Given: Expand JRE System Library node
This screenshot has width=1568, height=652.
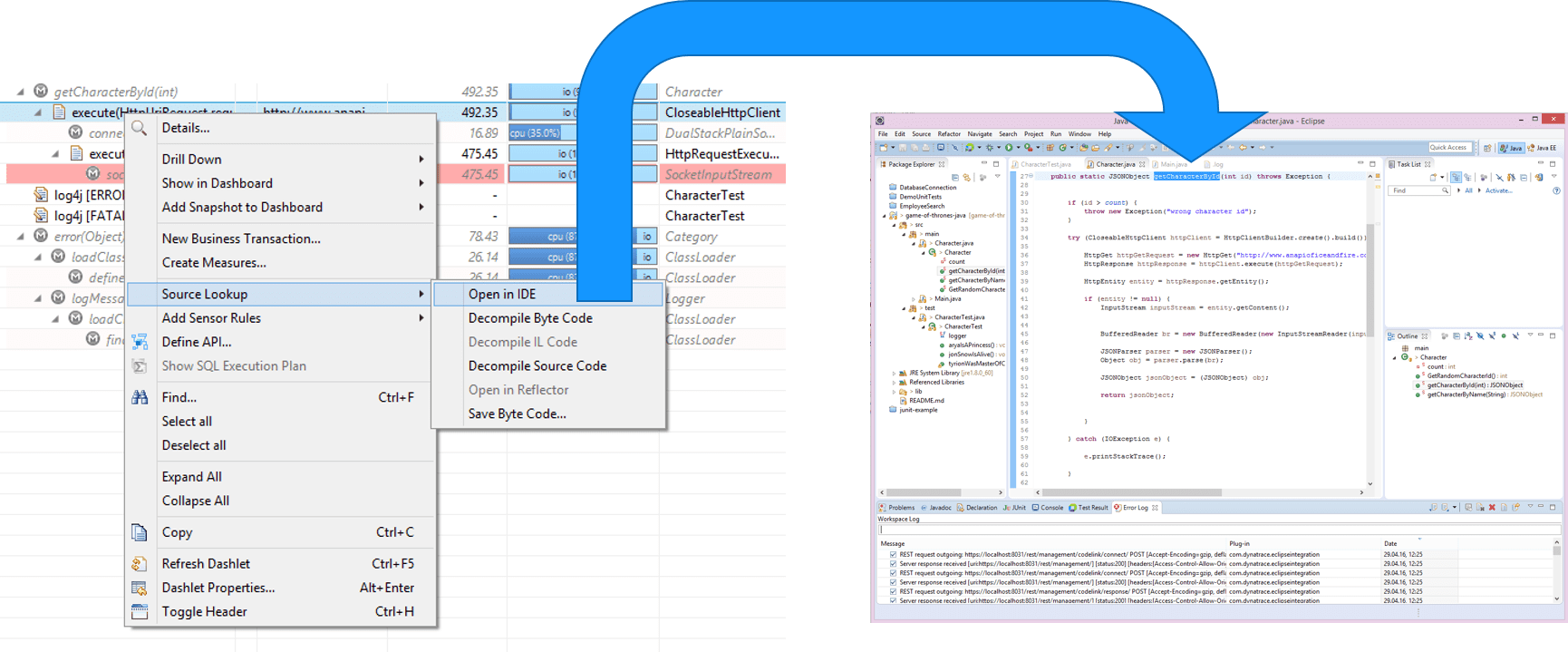Looking at the screenshot, I should coord(894,373).
